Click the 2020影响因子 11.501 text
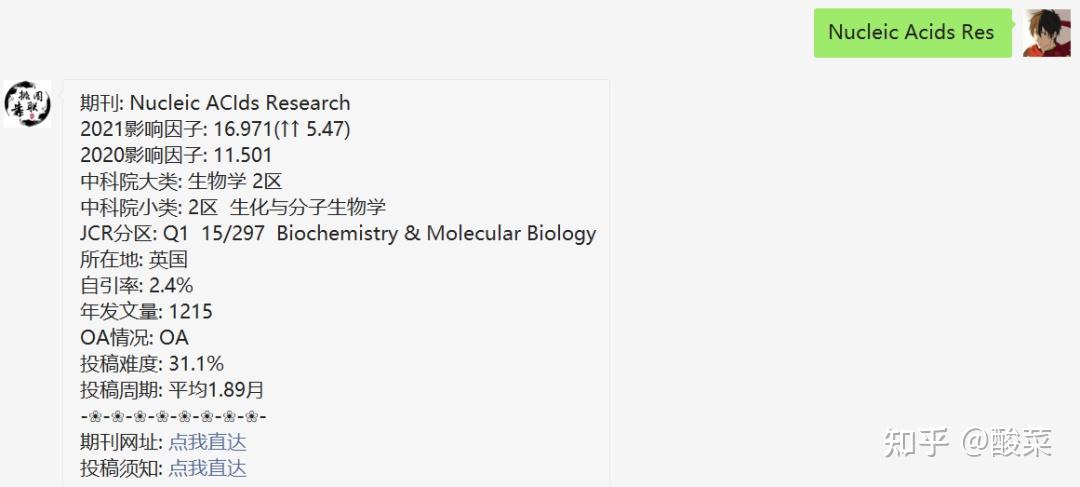1080x487 pixels. [x=176, y=155]
